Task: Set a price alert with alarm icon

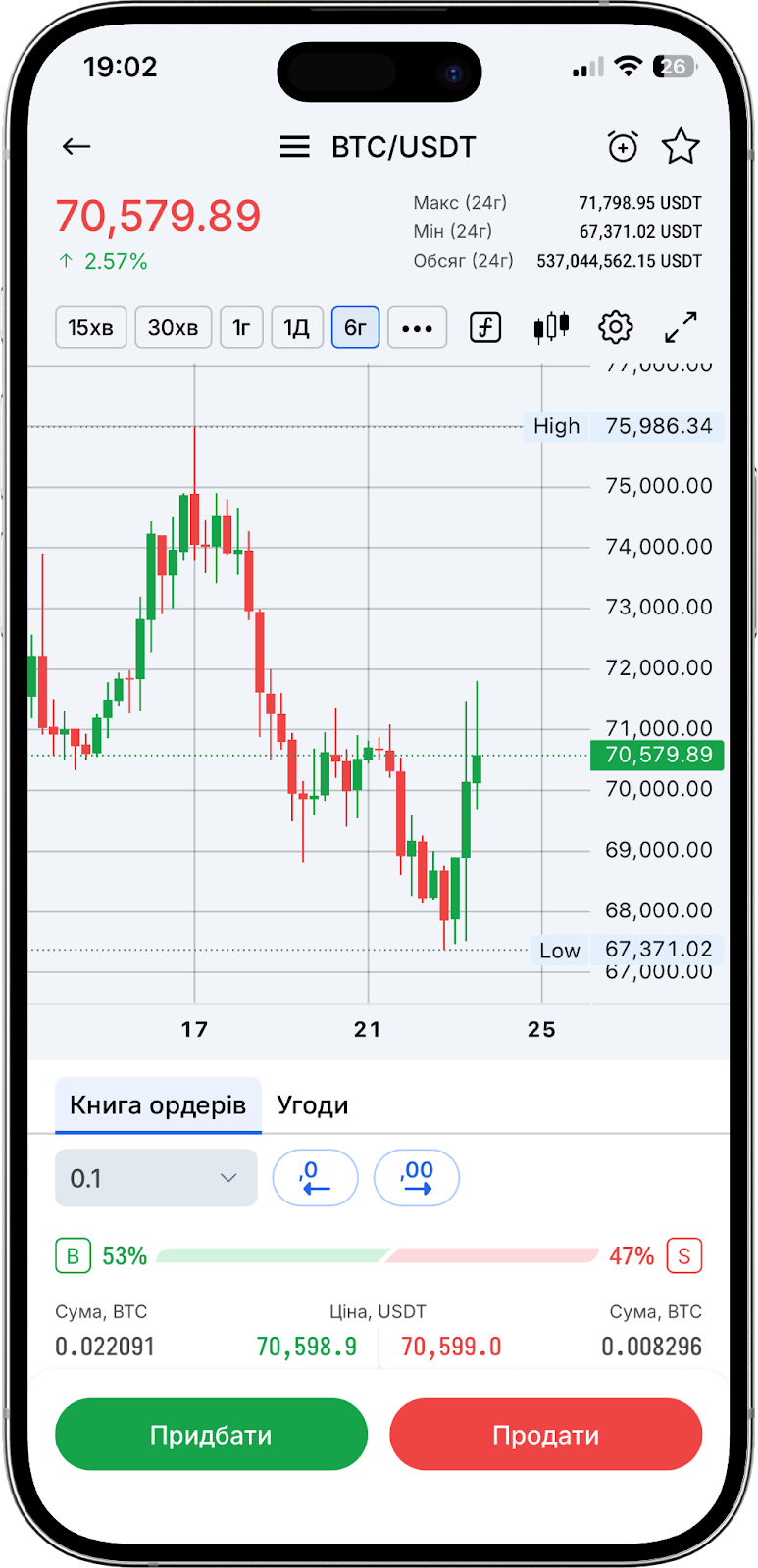Action: tap(623, 147)
